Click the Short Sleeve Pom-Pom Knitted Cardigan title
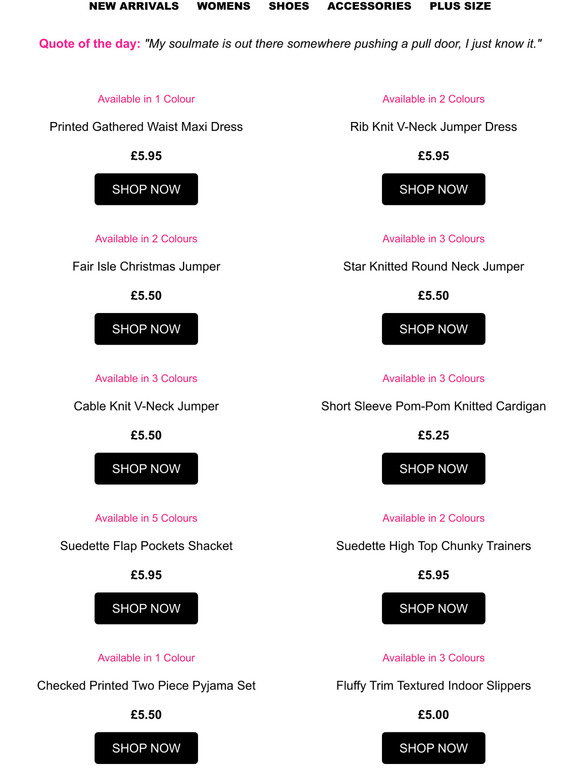The width and height of the screenshot is (580, 774). 433,406
